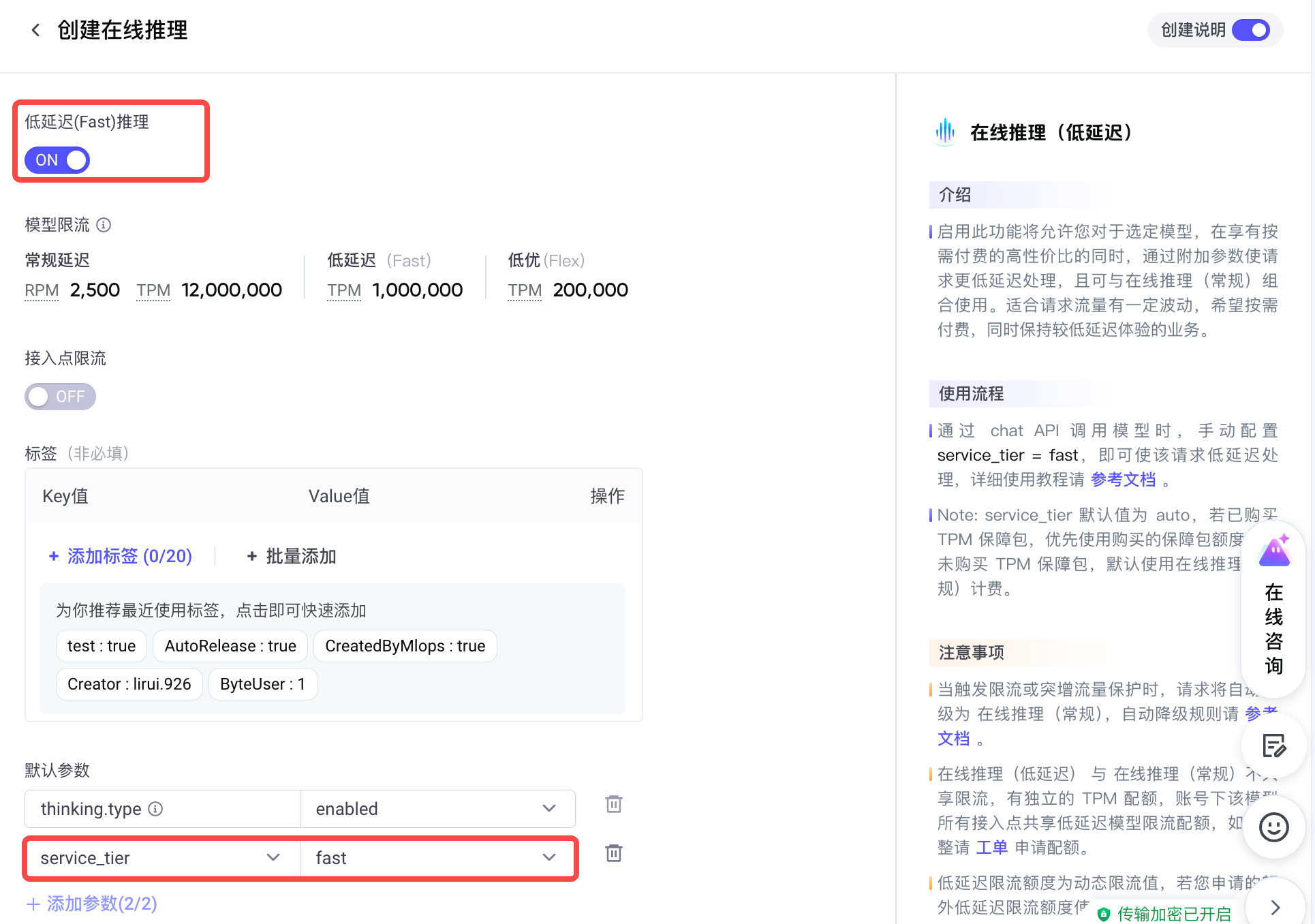
Task: Click the 常规延迟 TPM label
Action: (153, 290)
